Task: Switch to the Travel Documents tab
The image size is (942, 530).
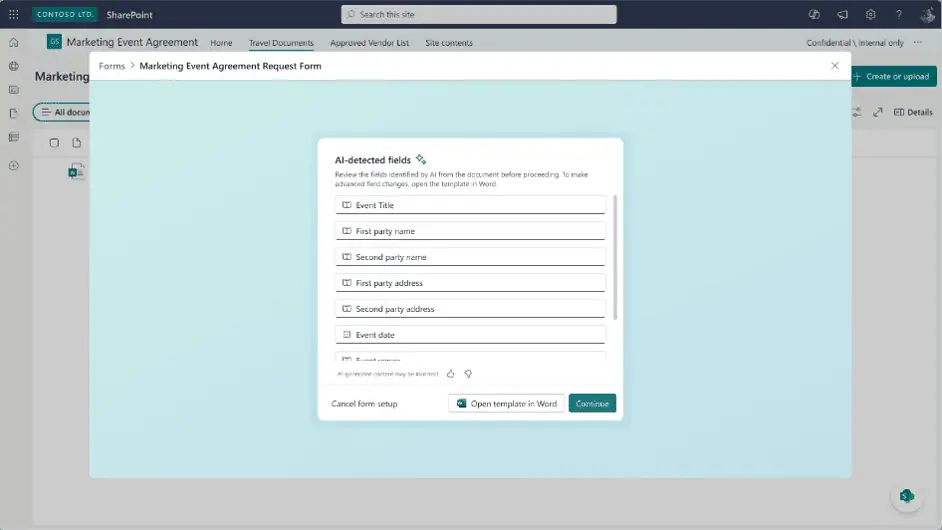Action: click(x=281, y=43)
